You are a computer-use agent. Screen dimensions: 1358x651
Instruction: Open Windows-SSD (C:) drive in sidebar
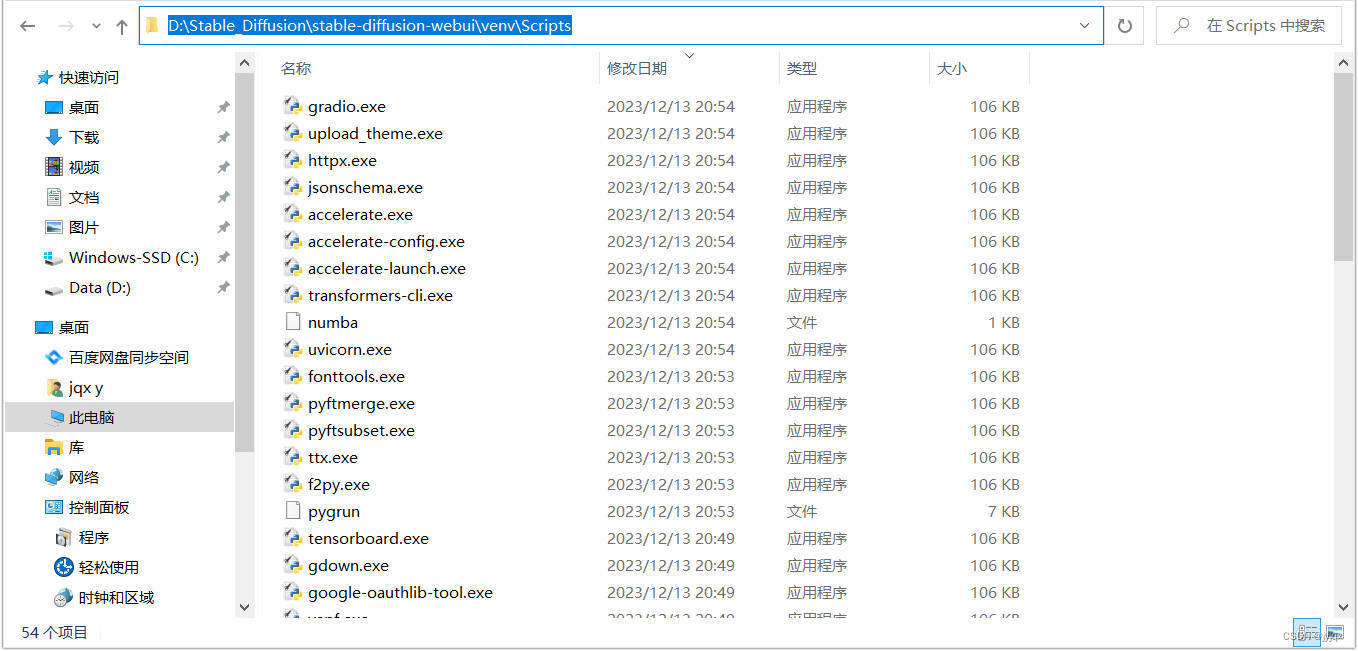(x=121, y=257)
